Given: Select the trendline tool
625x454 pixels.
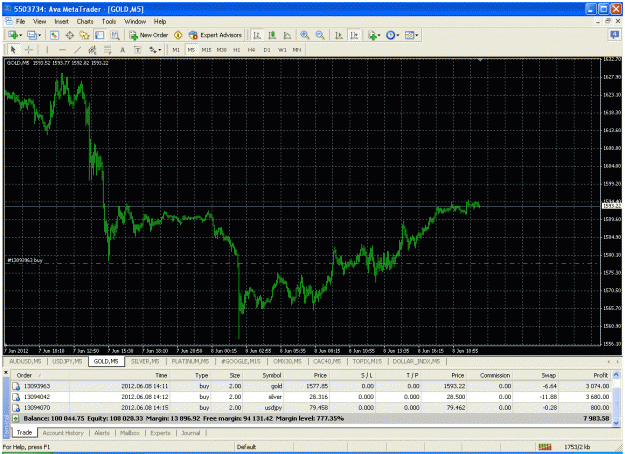Looking at the screenshot, I should (x=77, y=49).
